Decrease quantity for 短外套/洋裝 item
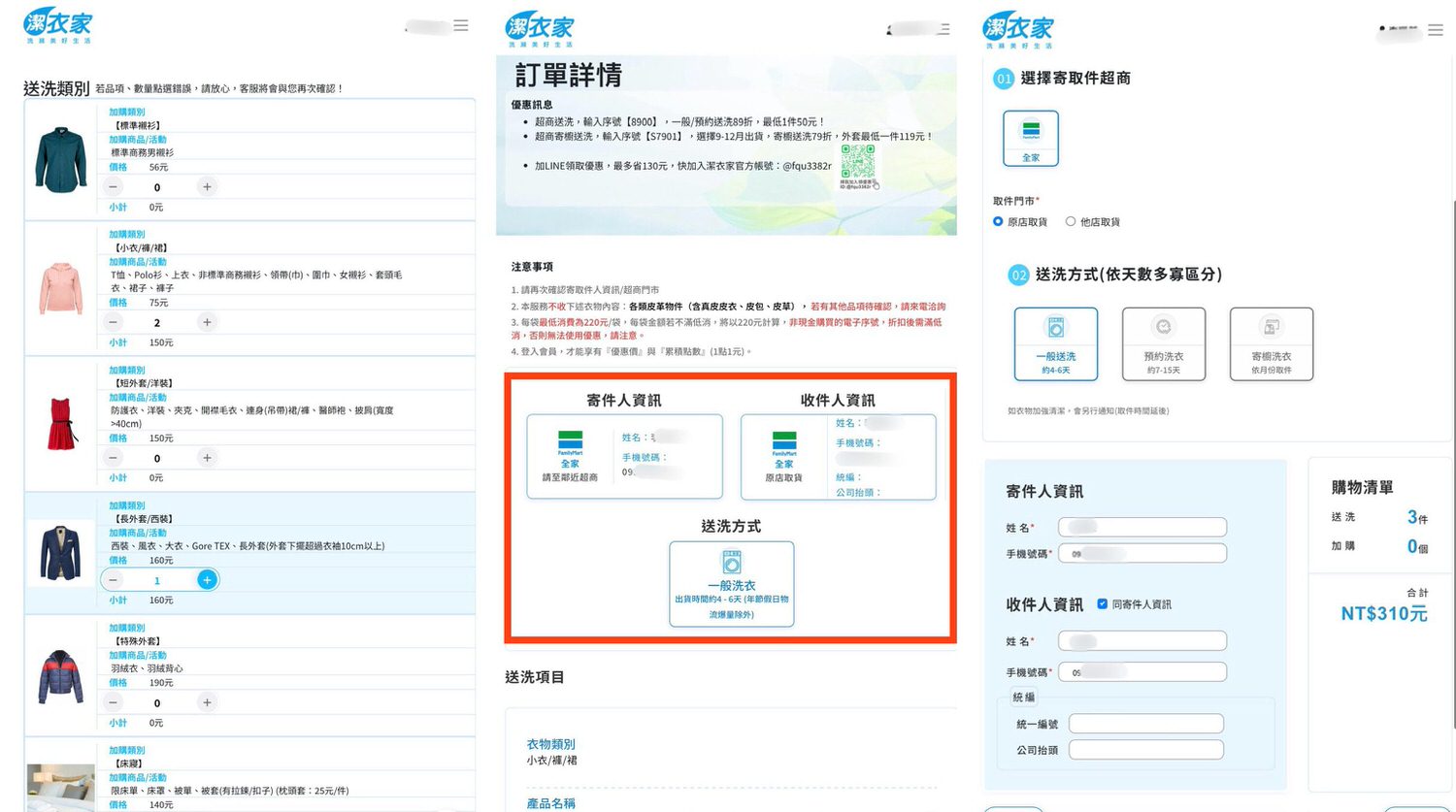 (x=114, y=457)
